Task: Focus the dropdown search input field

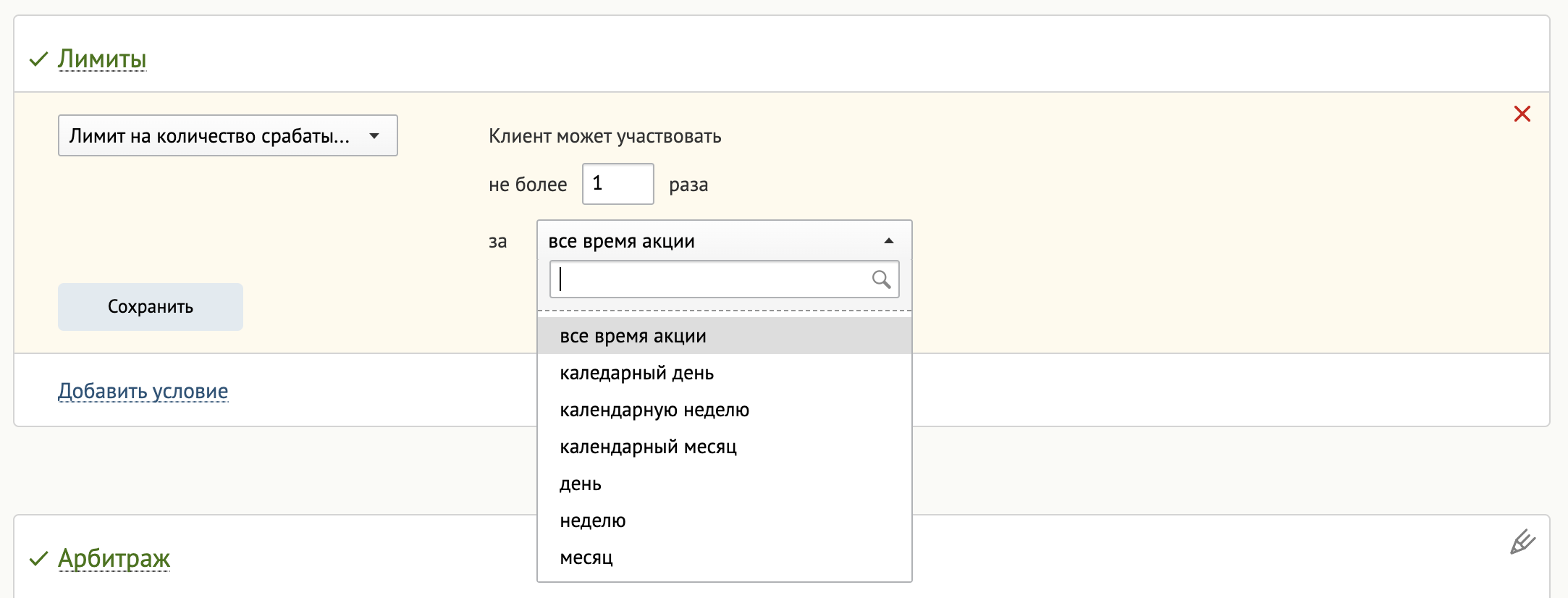Action: point(724,279)
